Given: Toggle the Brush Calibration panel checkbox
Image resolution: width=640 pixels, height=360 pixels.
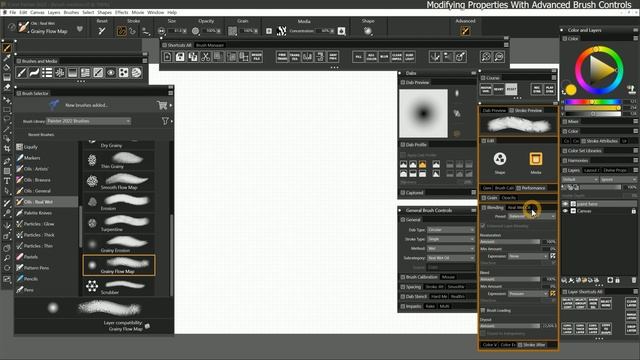Looking at the screenshot, I should click(403, 277).
